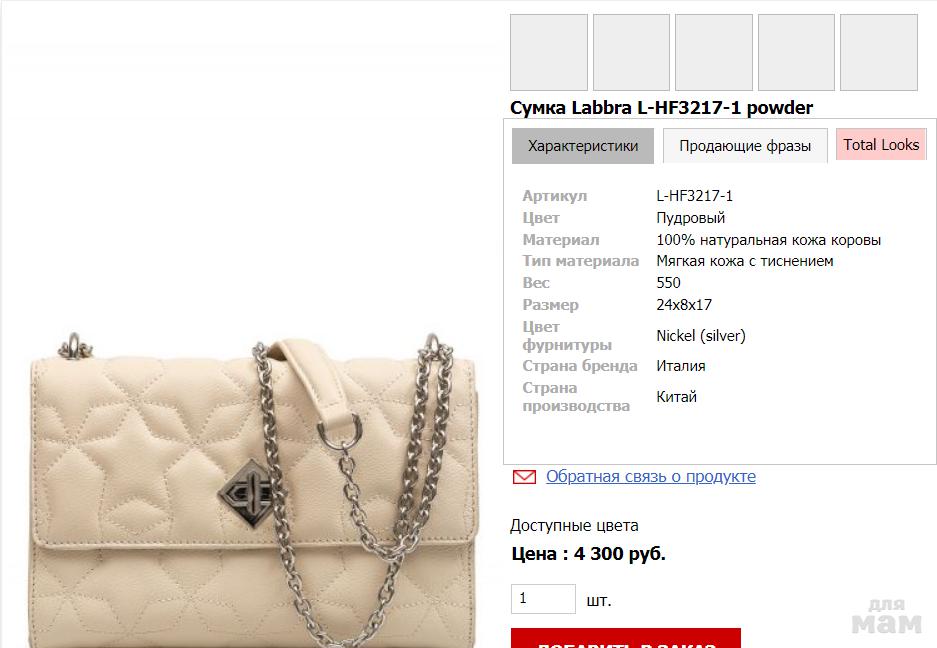Select the pink Total Looks tab
Screen dimensions: 937x648
(881, 145)
